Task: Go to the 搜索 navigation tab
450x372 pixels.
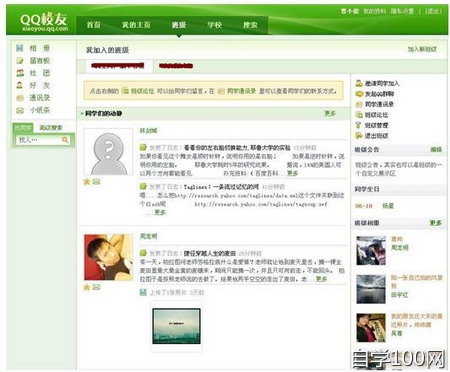Action: coord(250,25)
